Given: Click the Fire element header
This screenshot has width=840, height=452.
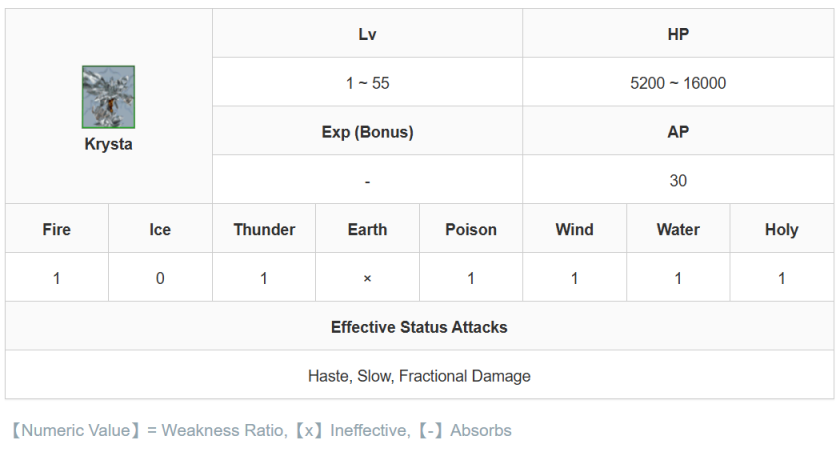Looking at the screenshot, I should coord(57,230).
